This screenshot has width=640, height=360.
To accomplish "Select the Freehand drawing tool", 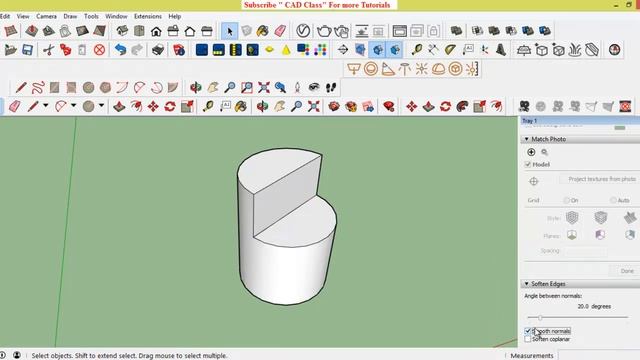I will click(38, 87).
